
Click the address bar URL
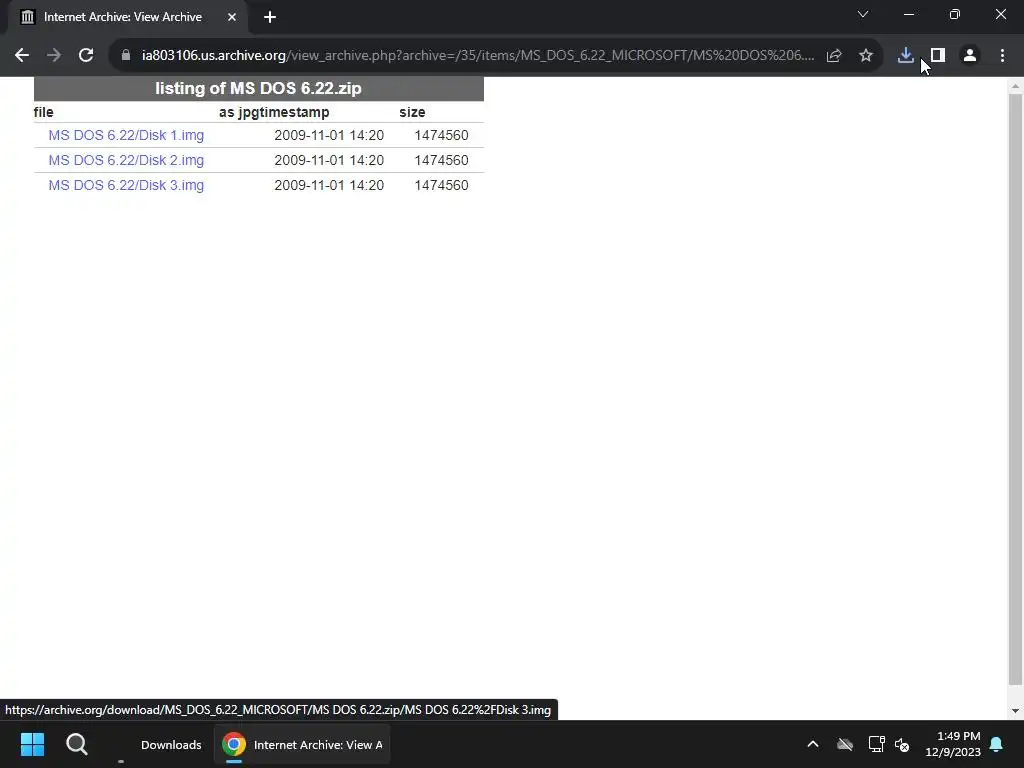coord(478,56)
